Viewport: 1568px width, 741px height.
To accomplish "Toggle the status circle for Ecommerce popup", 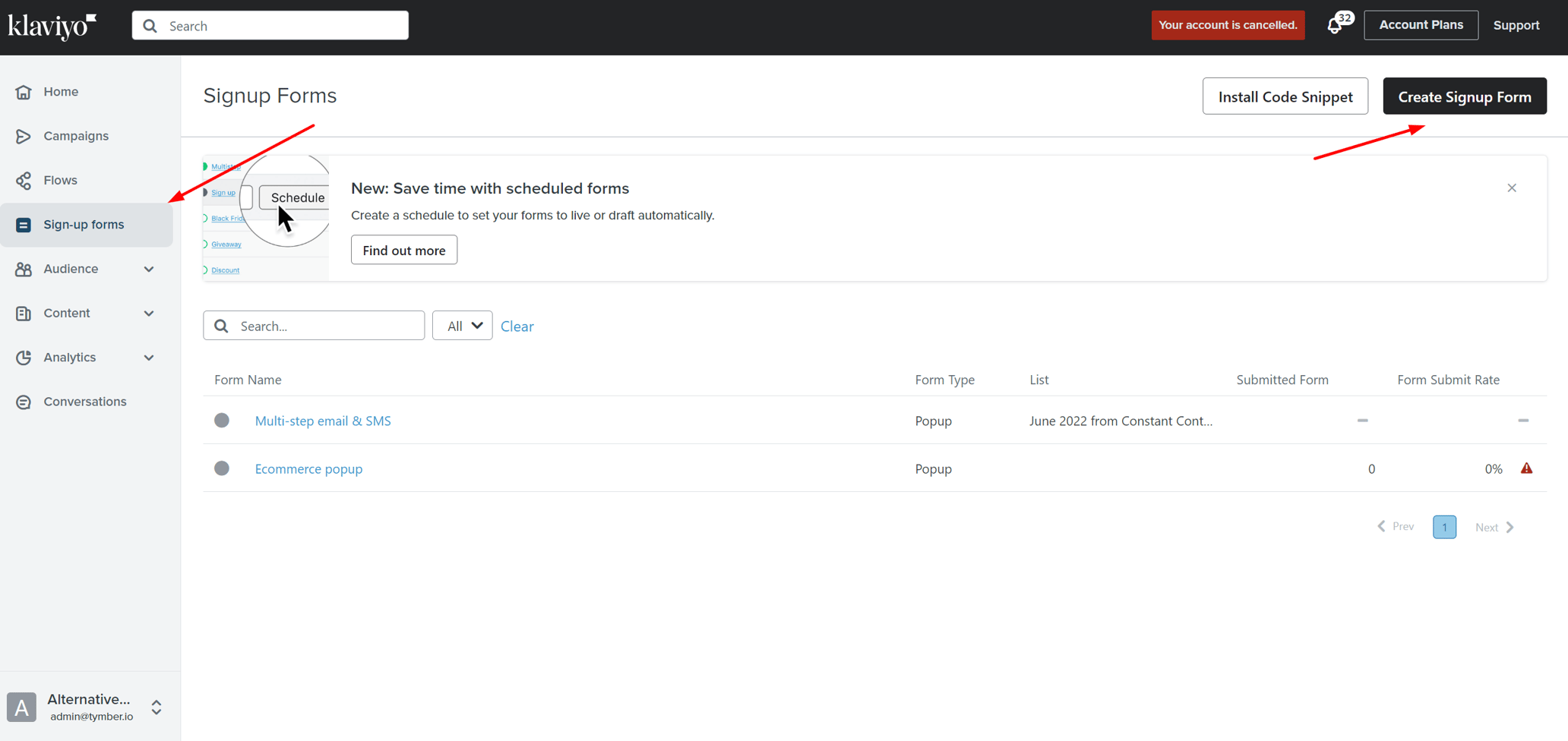I will click(222, 468).
